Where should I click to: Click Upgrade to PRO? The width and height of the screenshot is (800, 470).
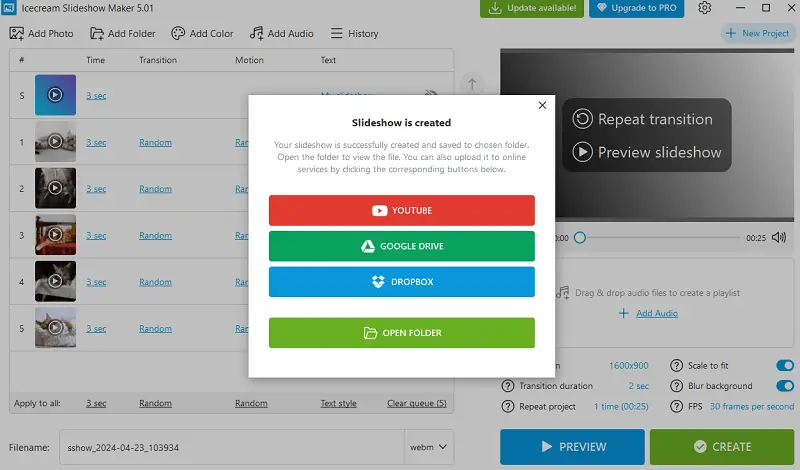click(x=636, y=8)
